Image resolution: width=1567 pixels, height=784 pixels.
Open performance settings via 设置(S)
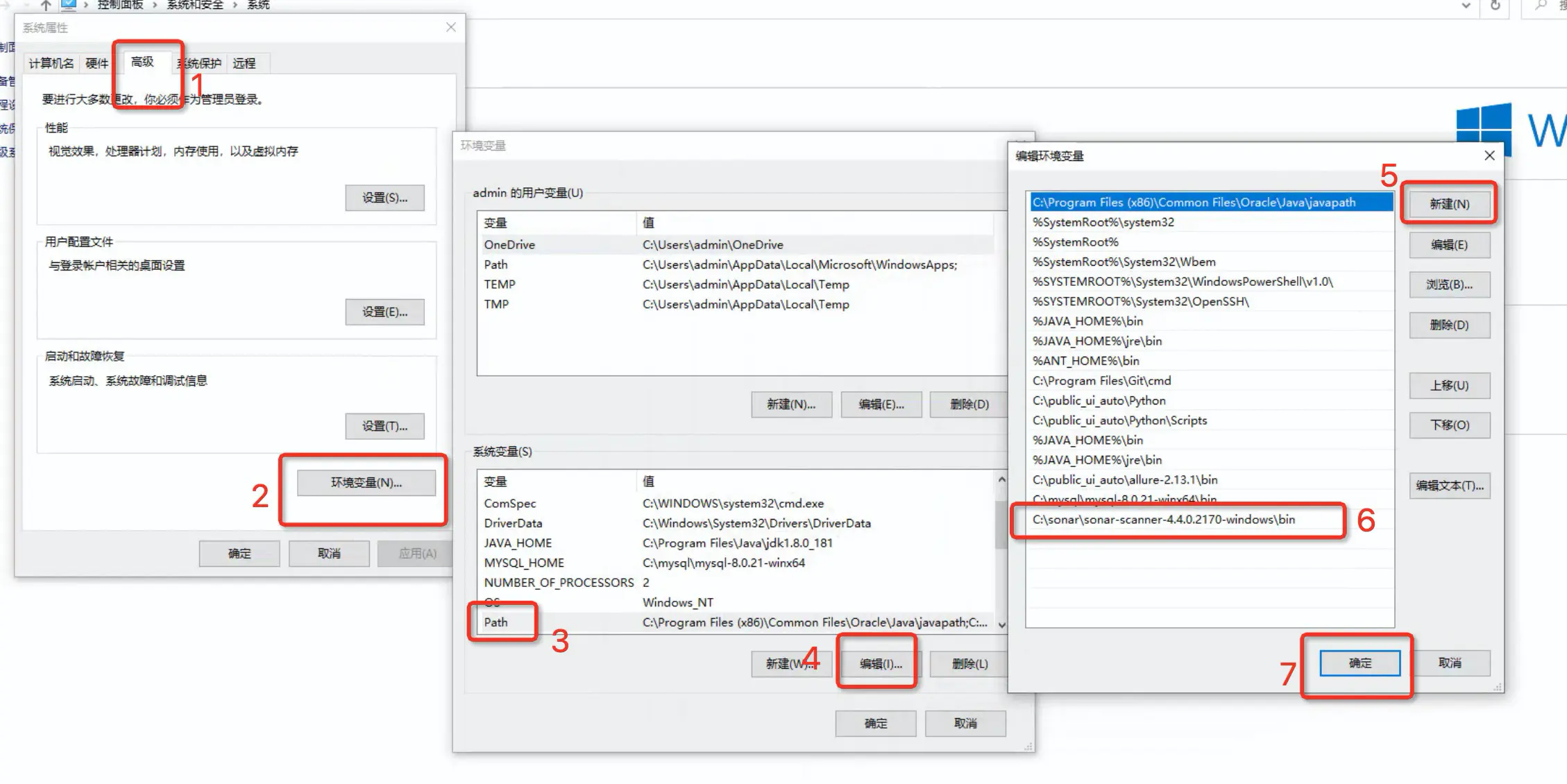click(385, 198)
